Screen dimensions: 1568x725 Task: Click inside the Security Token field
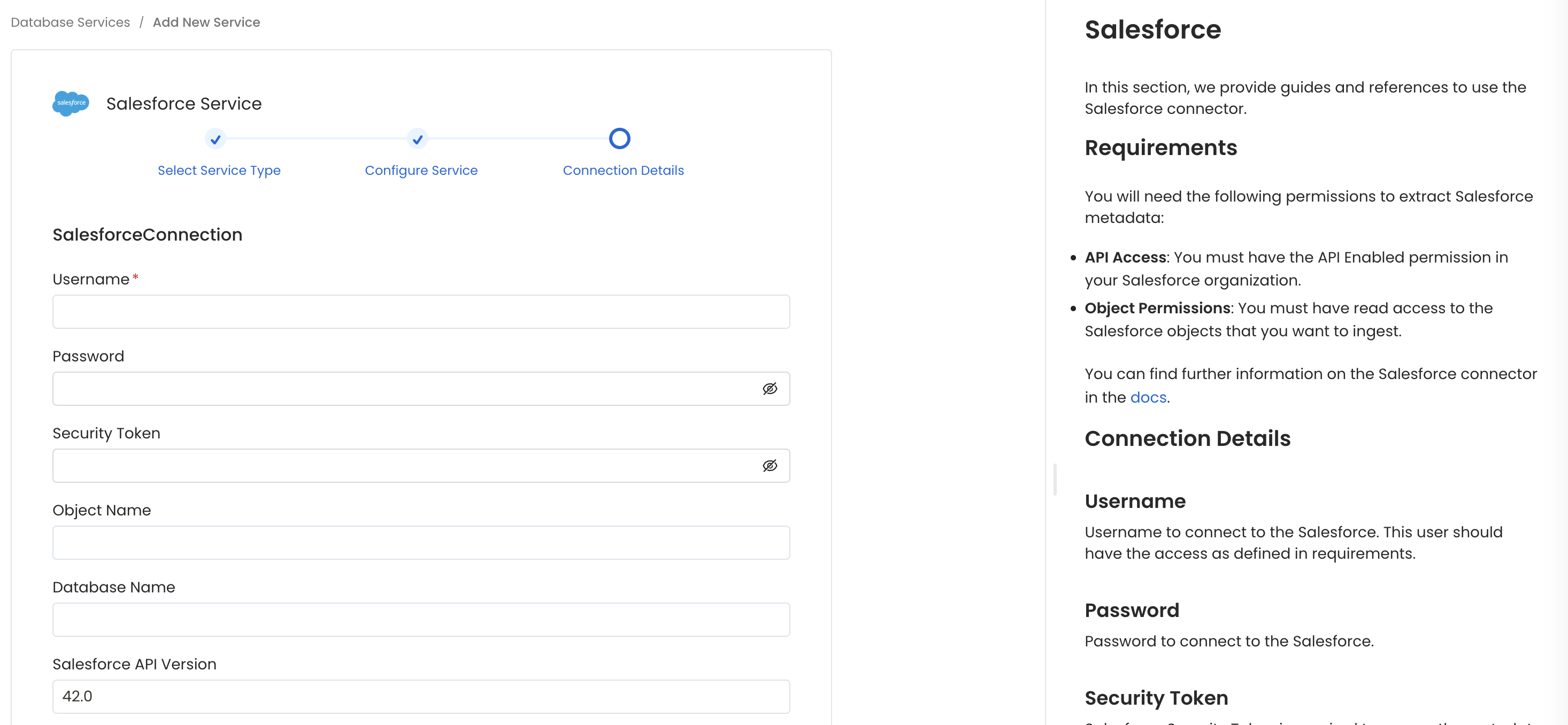[x=396, y=466]
